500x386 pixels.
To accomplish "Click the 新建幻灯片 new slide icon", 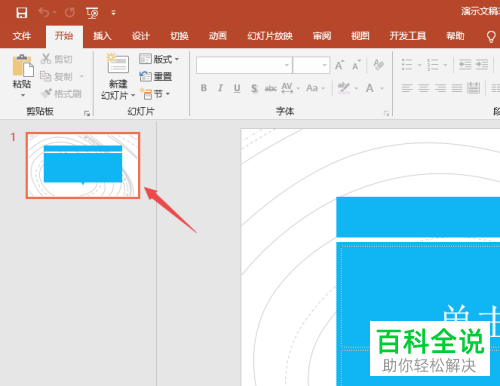I will [x=118, y=64].
